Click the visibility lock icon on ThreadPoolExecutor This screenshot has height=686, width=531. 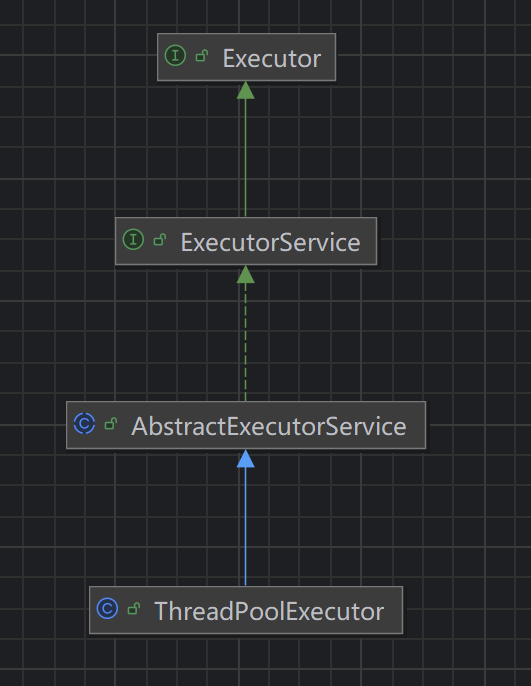(133, 609)
